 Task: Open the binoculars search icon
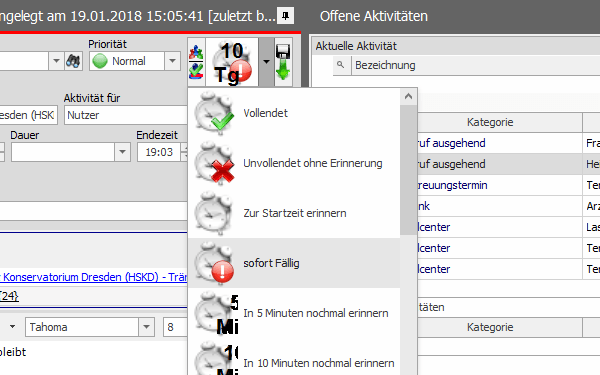[x=73, y=61]
